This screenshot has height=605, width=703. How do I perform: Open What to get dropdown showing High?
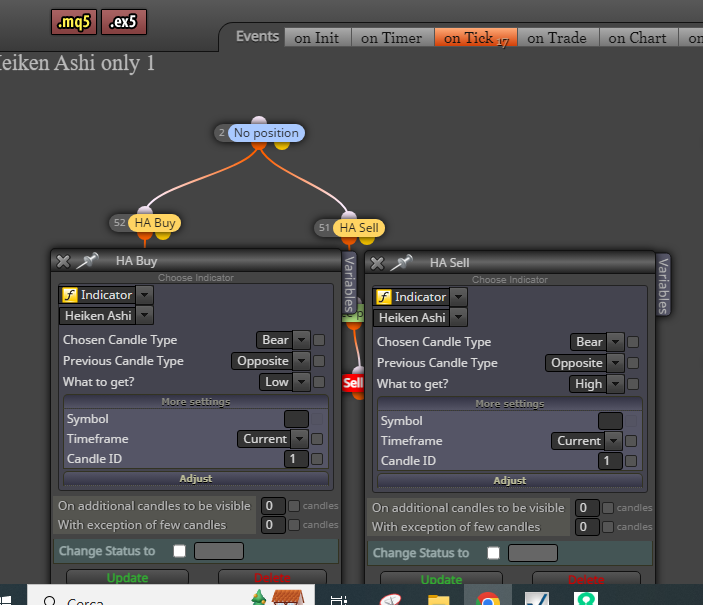pyautogui.click(x=615, y=384)
